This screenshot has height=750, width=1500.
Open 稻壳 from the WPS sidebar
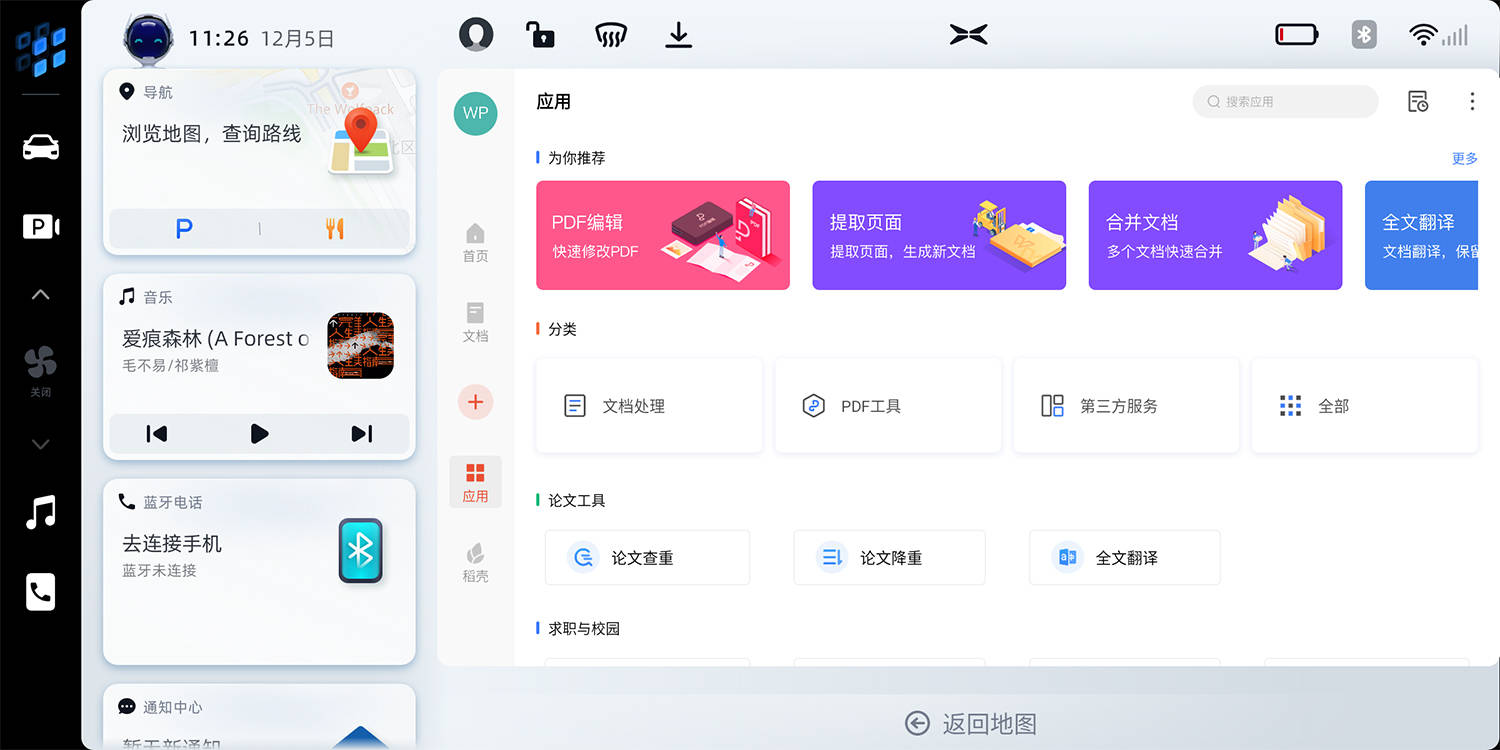[x=475, y=560]
